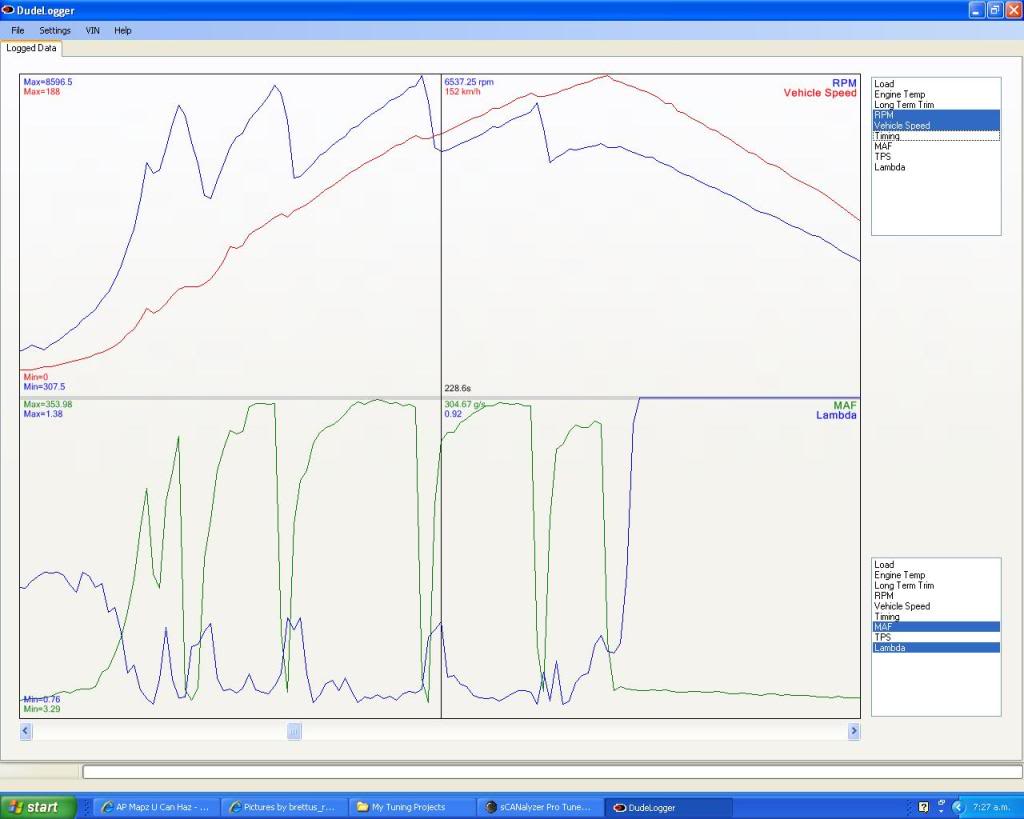
Task: Select Load in the upper channel list
Action: click(x=935, y=84)
